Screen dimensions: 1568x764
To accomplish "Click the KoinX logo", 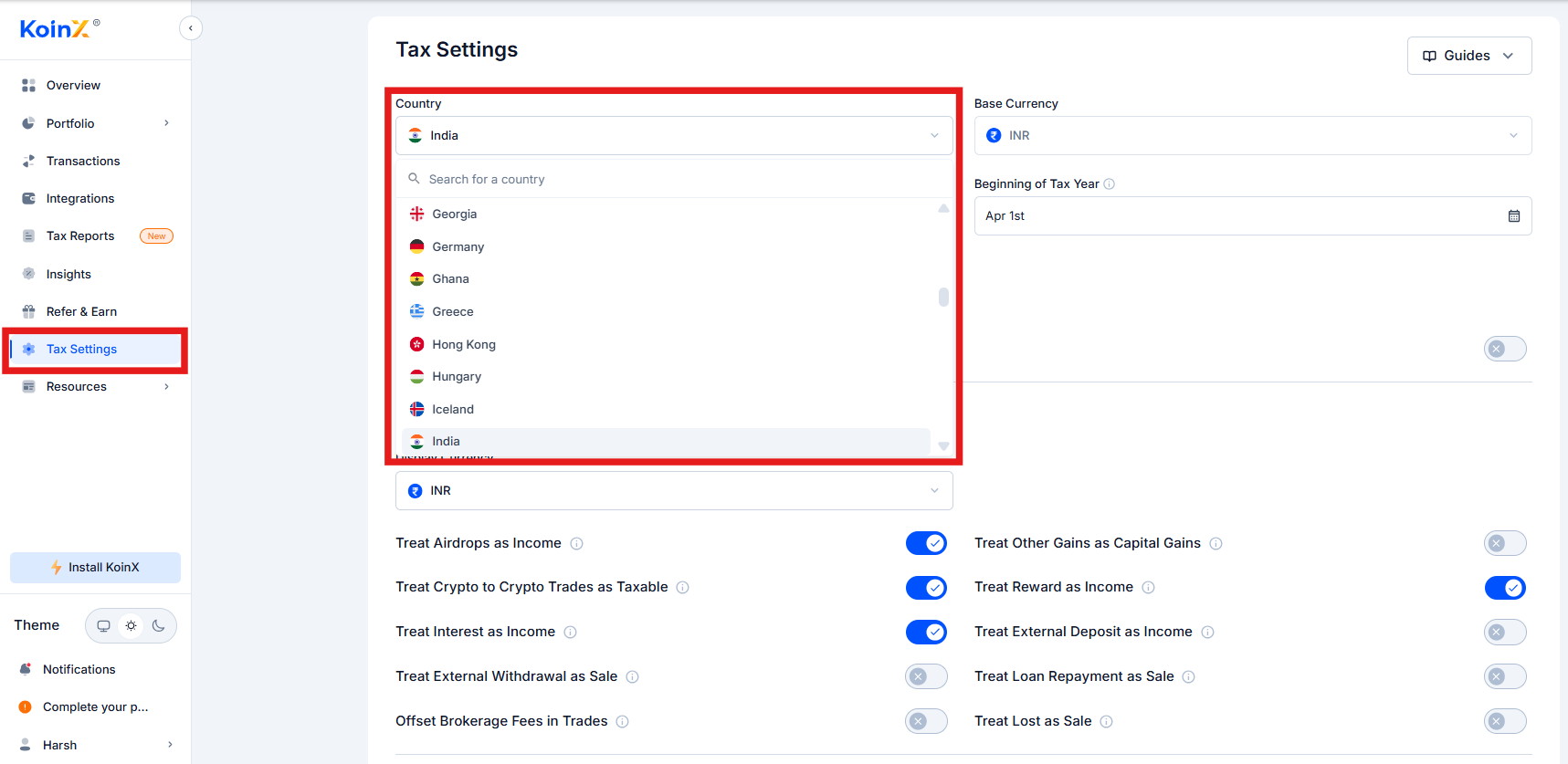I will coord(59,29).
